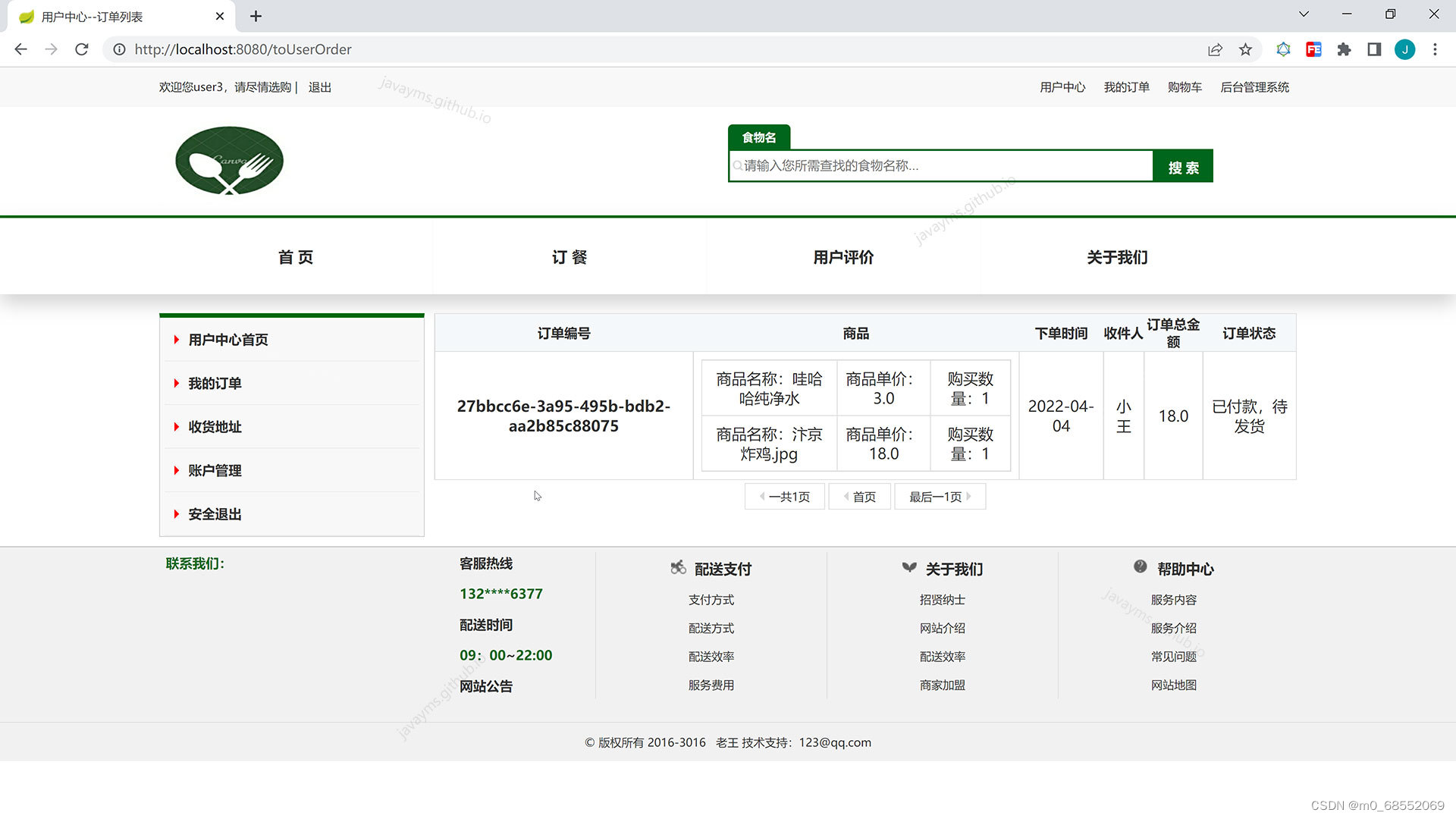The height and width of the screenshot is (819, 1456).
Task: Reload the page with the refresh icon
Action: tap(82, 49)
